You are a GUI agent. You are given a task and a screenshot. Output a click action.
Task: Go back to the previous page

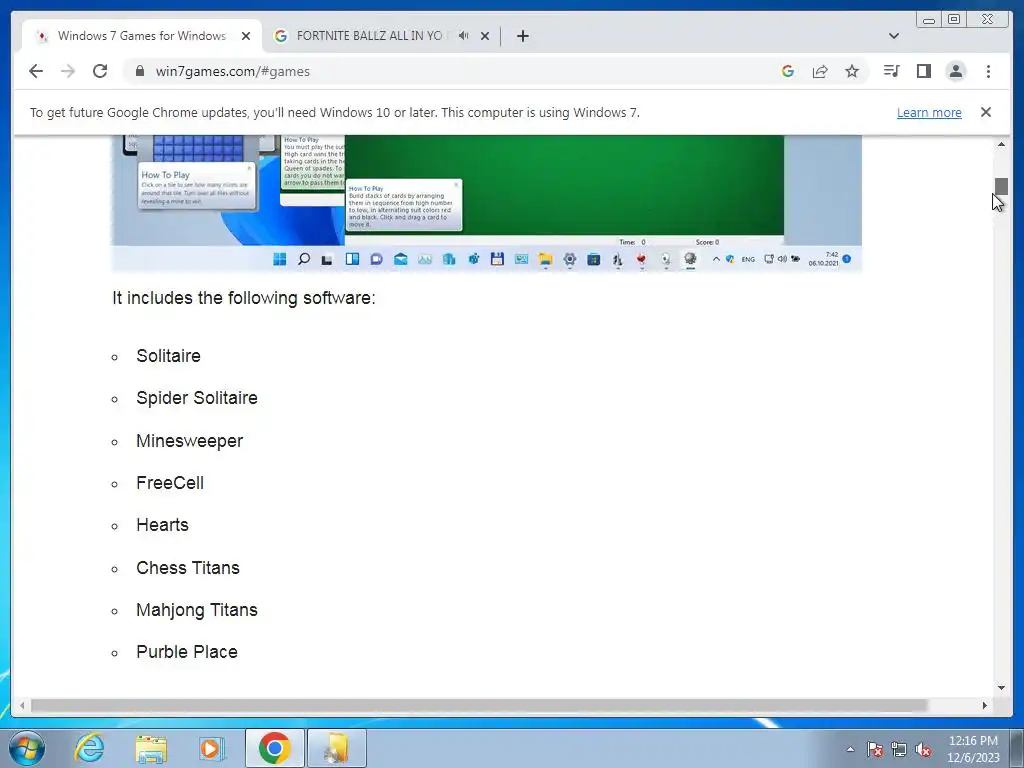tap(36, 71)
